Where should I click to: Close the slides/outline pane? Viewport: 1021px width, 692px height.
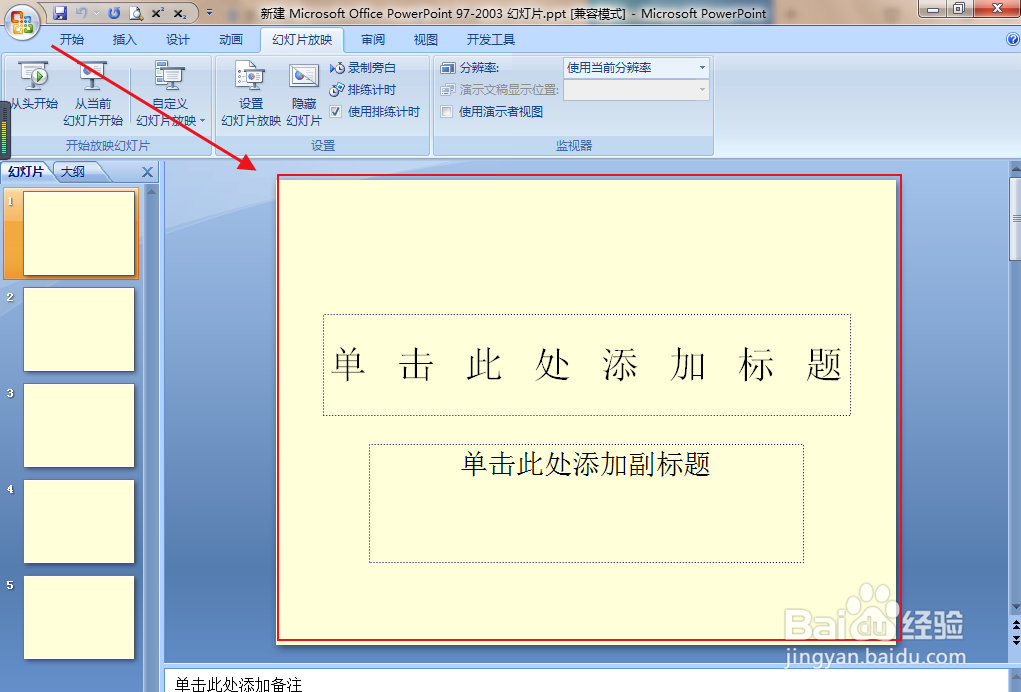(147, 172)
